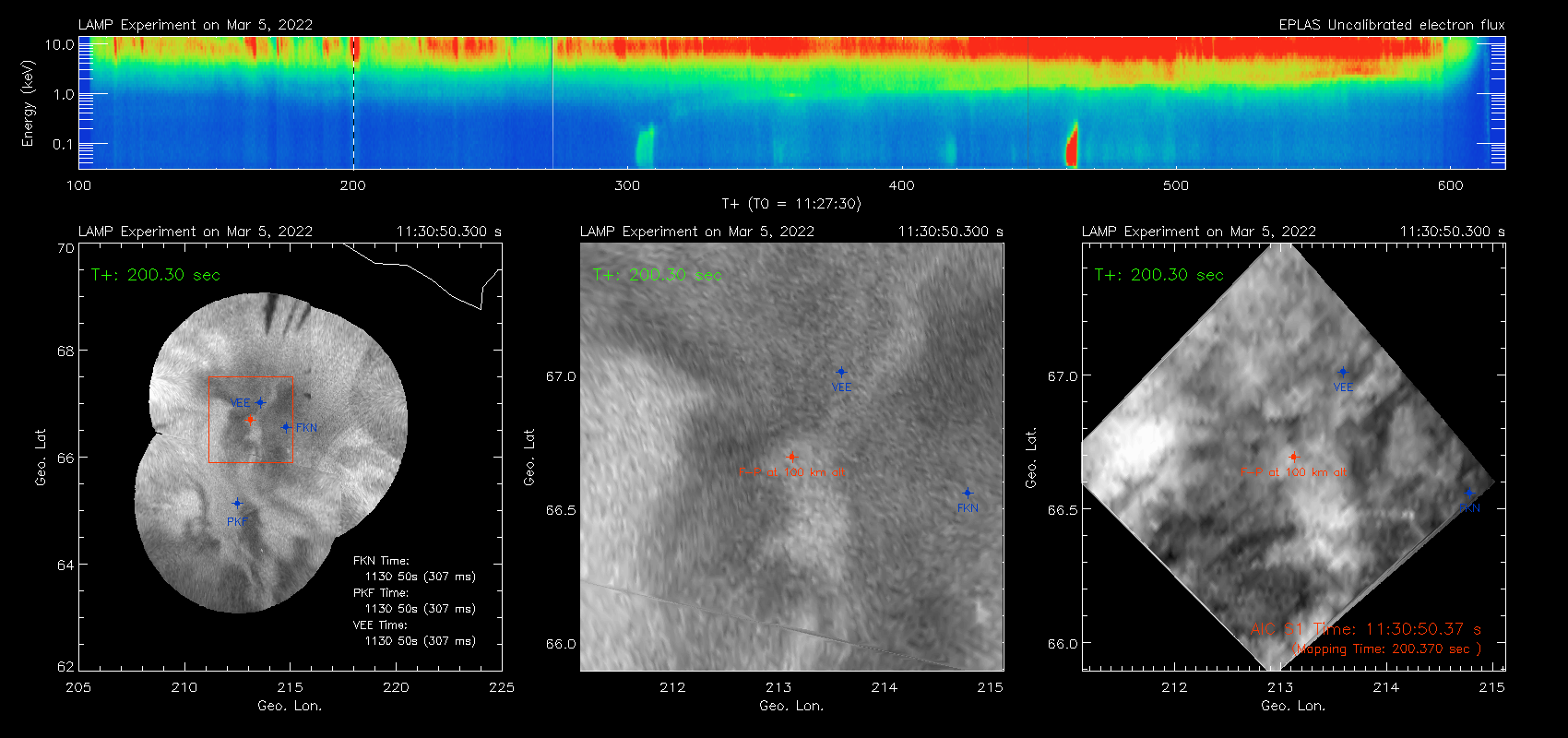Click the '225' longitude tick on the mosaic map
1568x738 pixels.
pos(502,687)
